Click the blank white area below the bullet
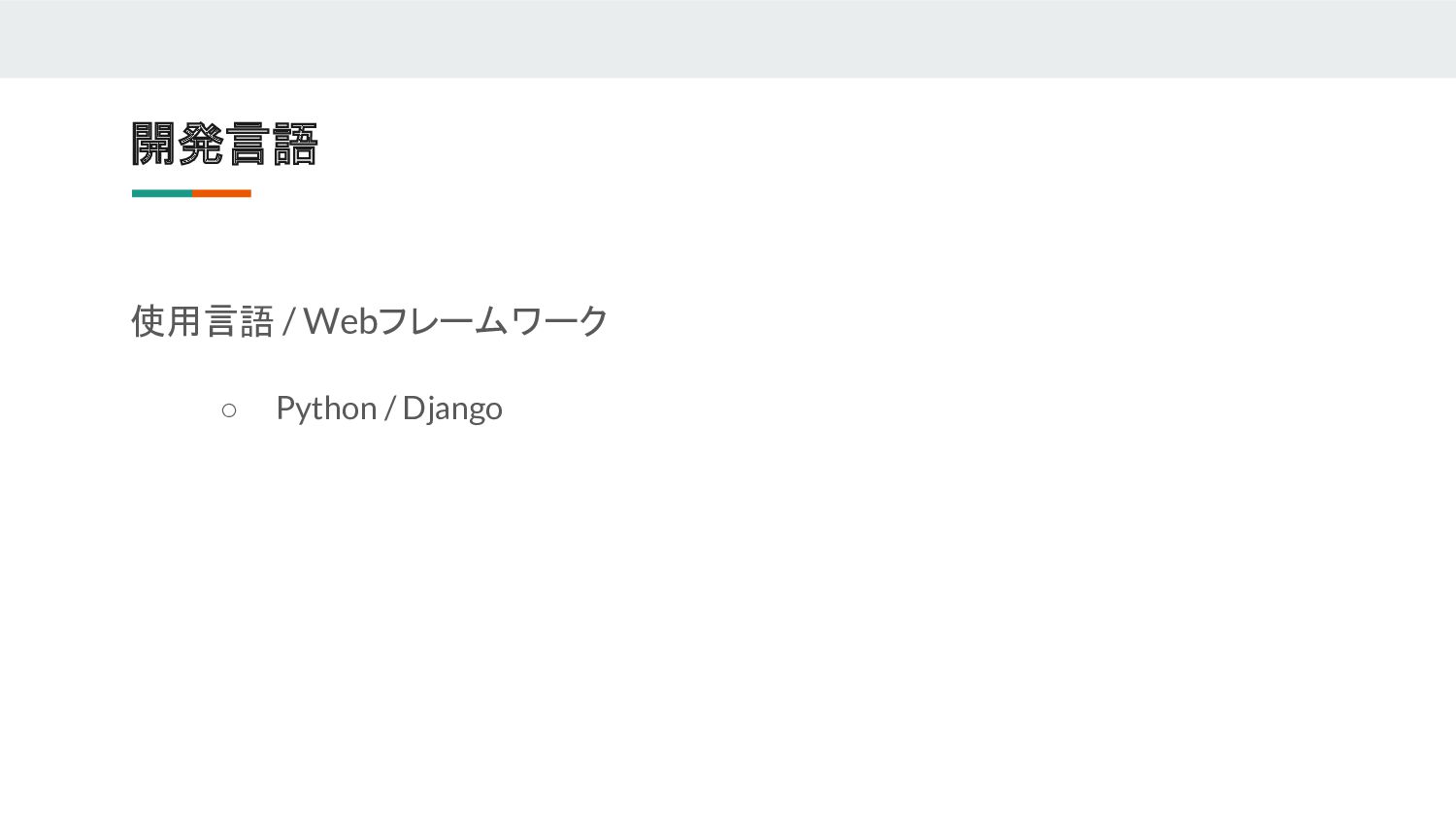1456x819 pixels. 728,621
